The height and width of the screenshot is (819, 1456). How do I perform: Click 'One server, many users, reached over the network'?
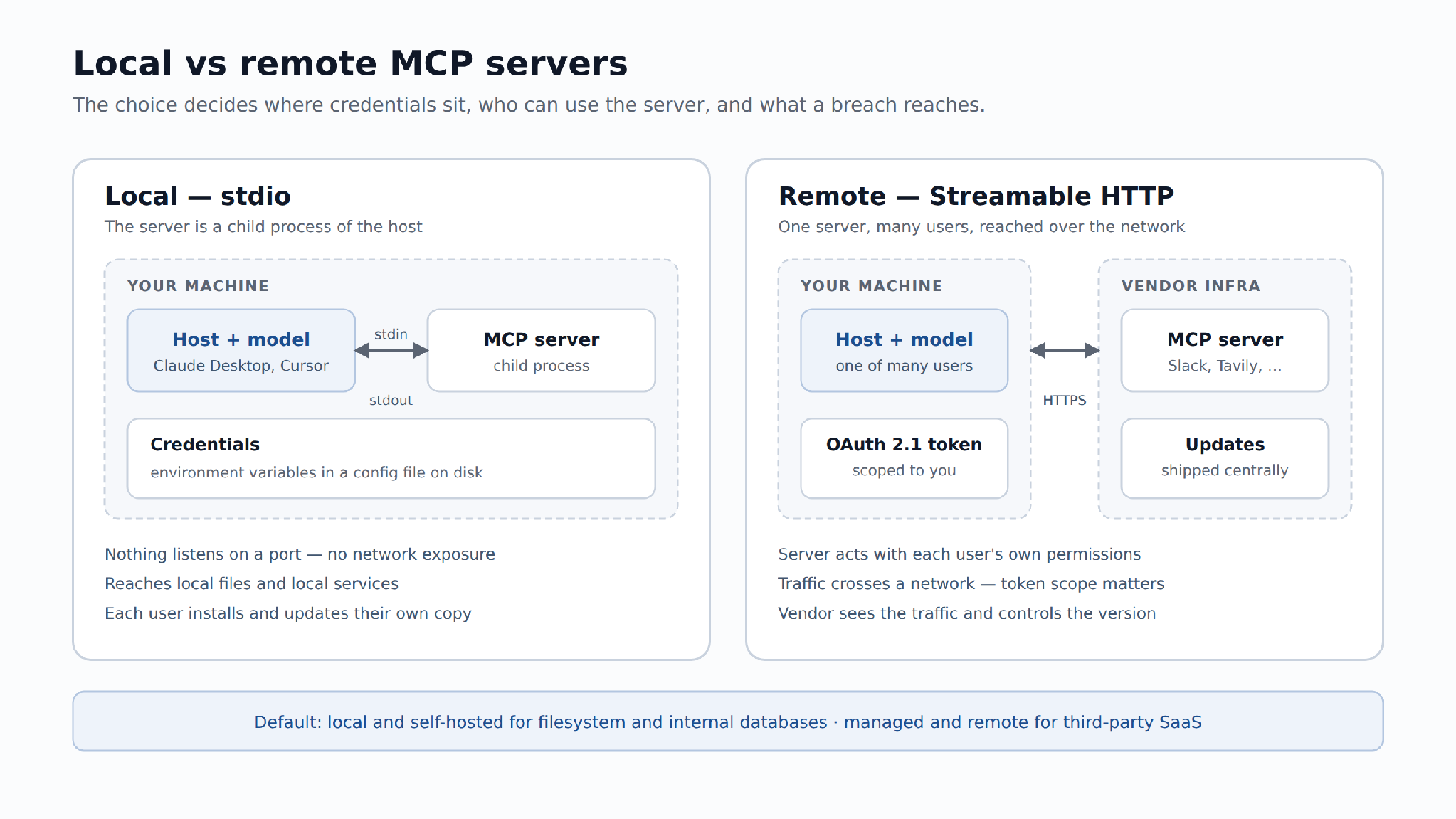981,226
